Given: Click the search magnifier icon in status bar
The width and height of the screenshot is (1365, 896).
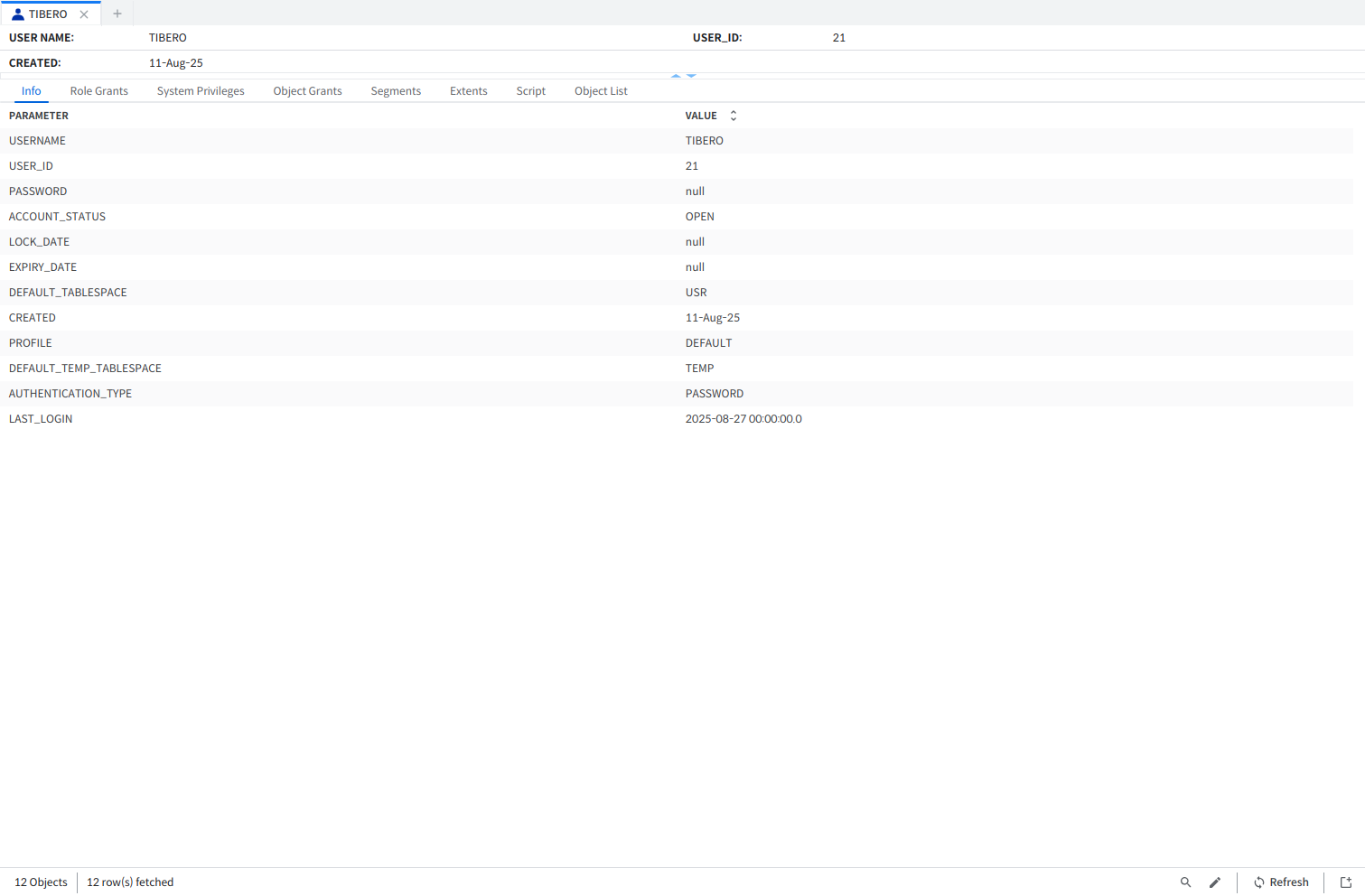Looking at the screenshot, I should click(1185, 882).
